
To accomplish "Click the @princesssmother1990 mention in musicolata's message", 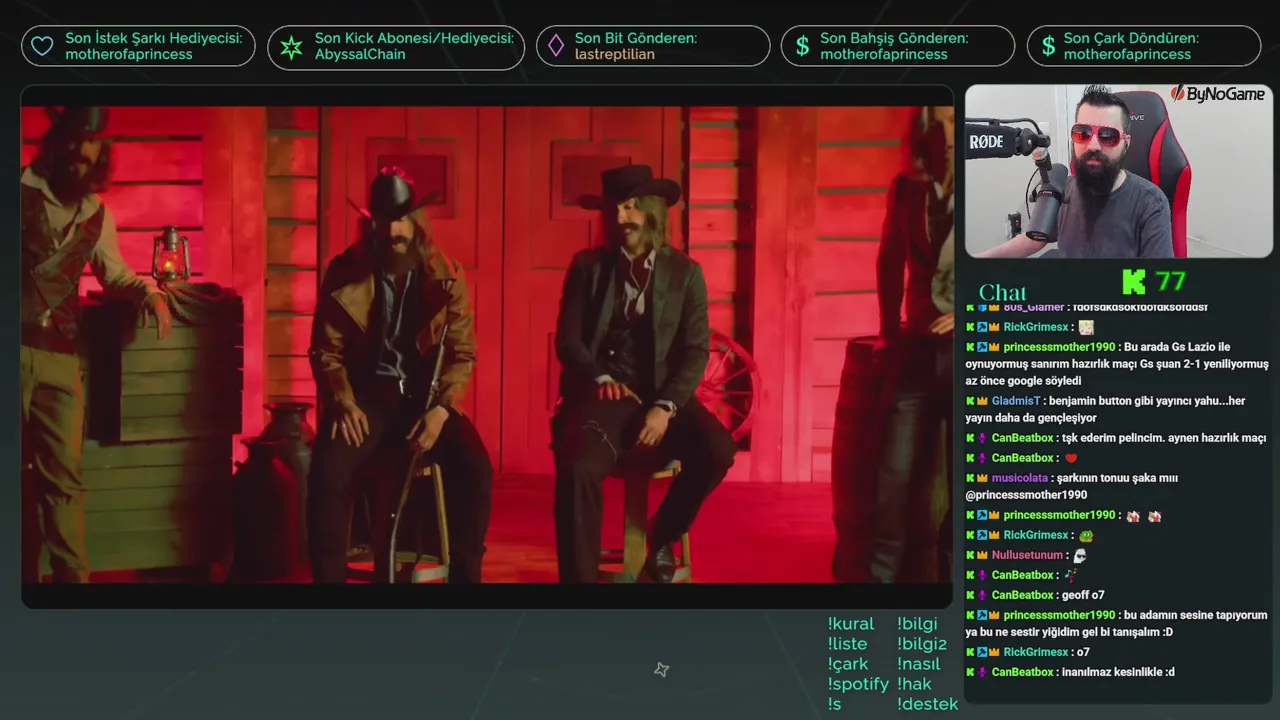I will point(1026,495).
